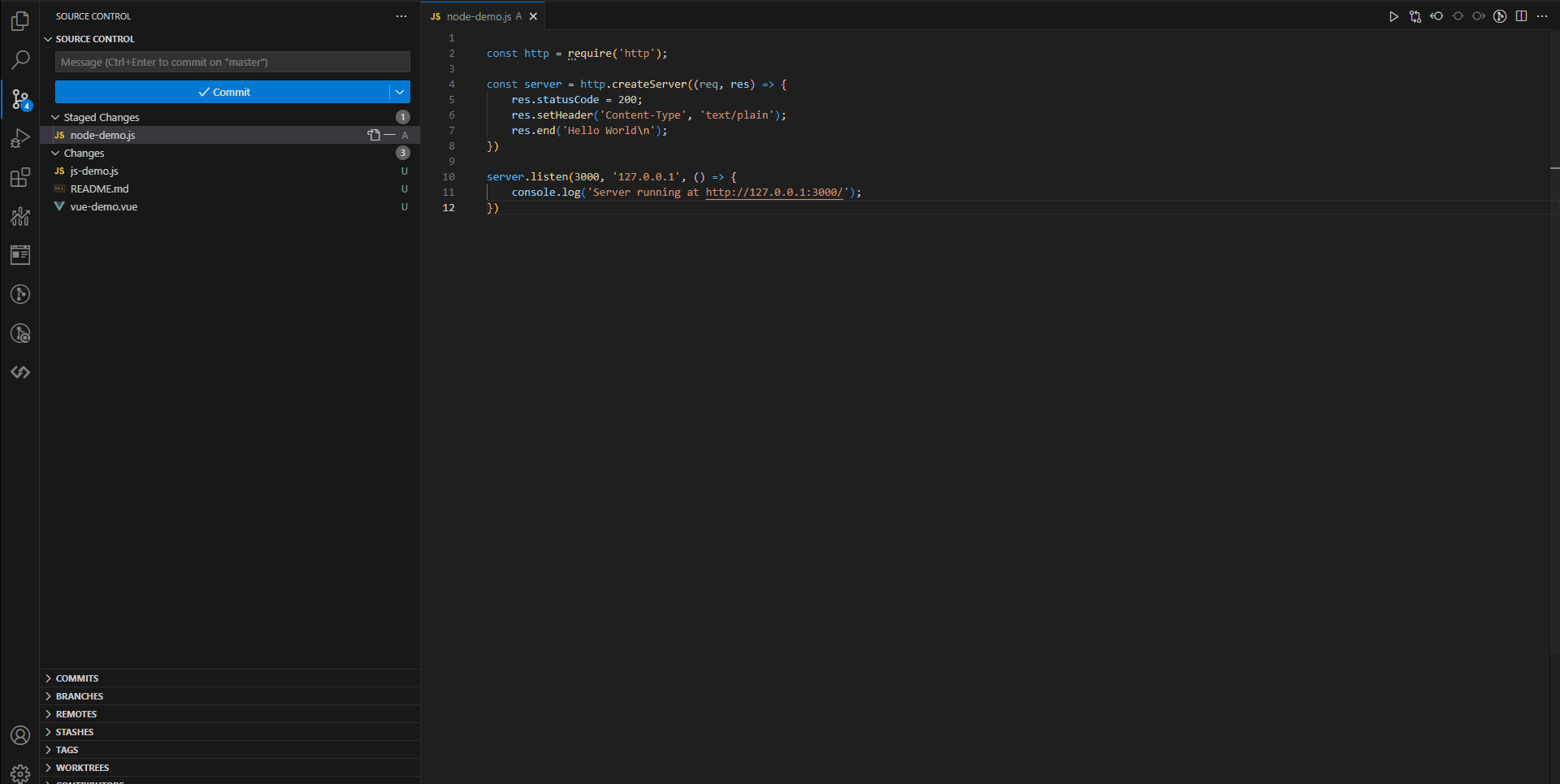Open the project manager window-layout icon
Image resolution: width=1560 pixels, height=784 pixels.
coord(20,255)
